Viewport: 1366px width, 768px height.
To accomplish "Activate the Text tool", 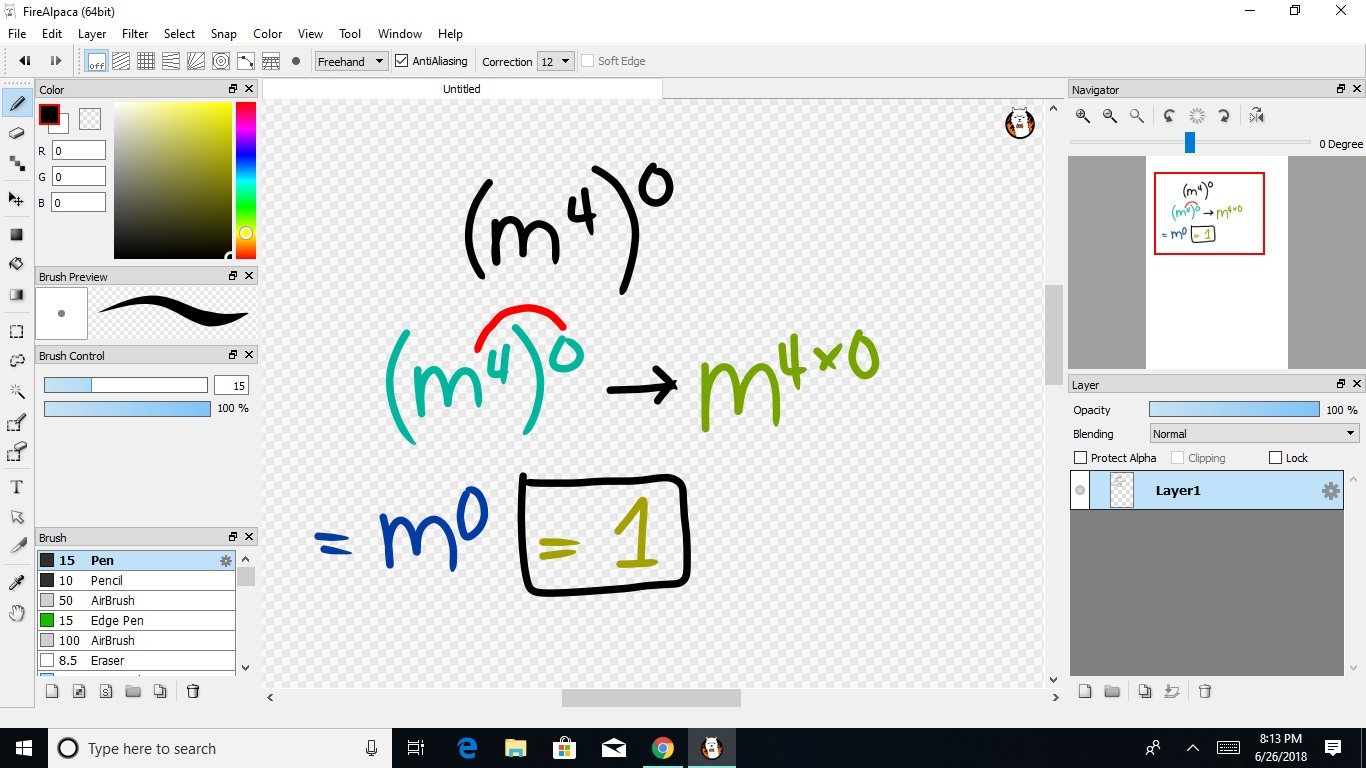I will point(17,487).
